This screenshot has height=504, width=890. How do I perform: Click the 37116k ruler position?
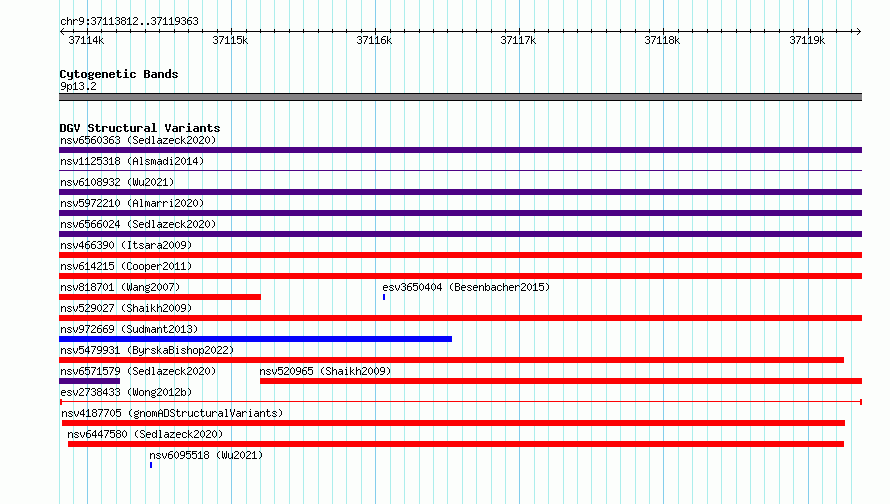pos(374,40)
